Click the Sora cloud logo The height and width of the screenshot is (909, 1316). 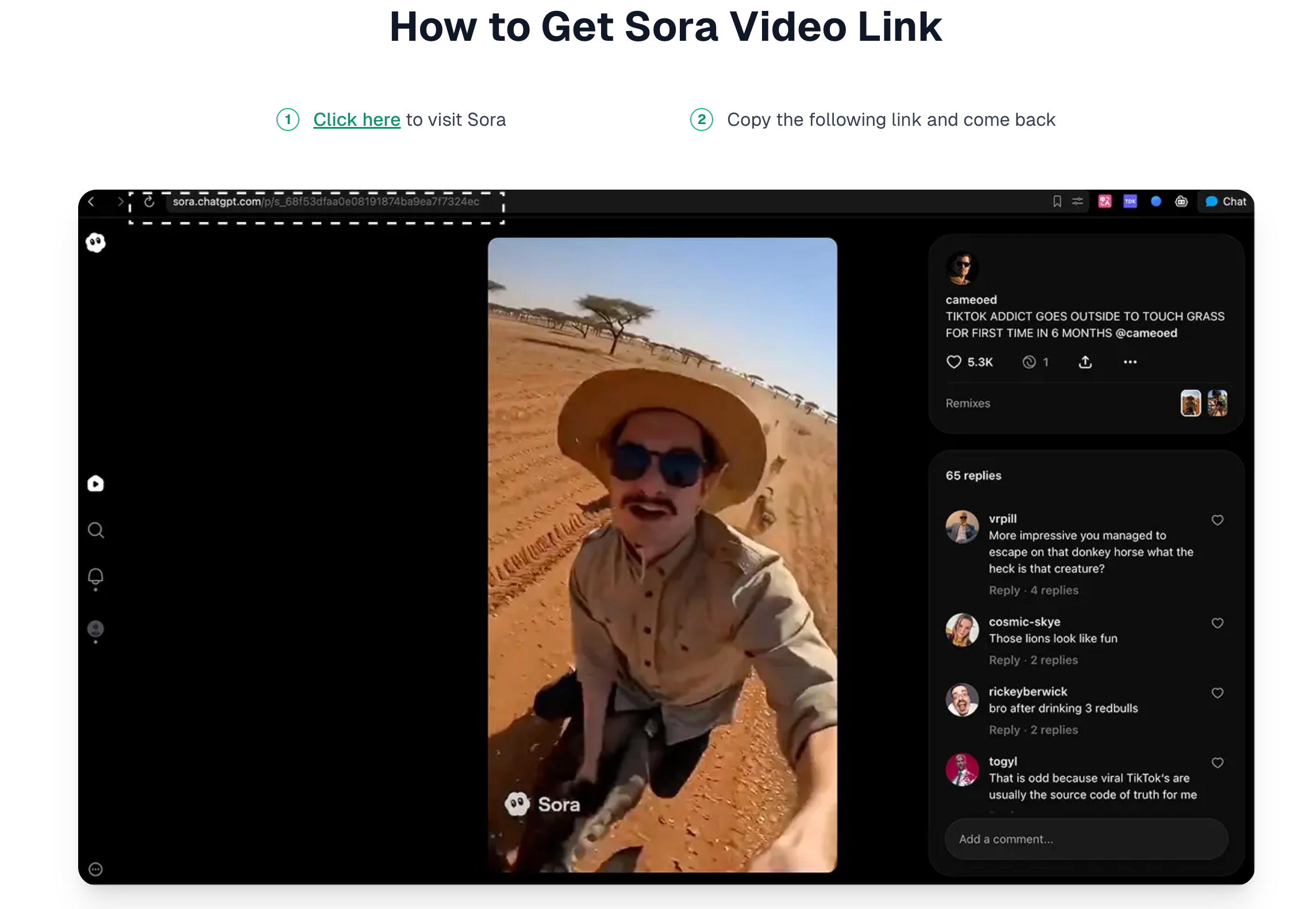[95, 242]
